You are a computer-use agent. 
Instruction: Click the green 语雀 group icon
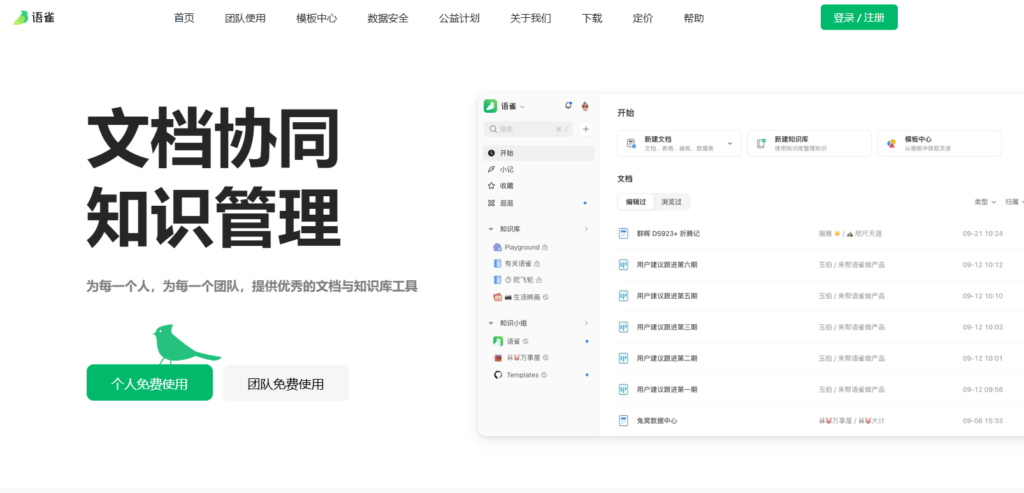pos(498,341)
